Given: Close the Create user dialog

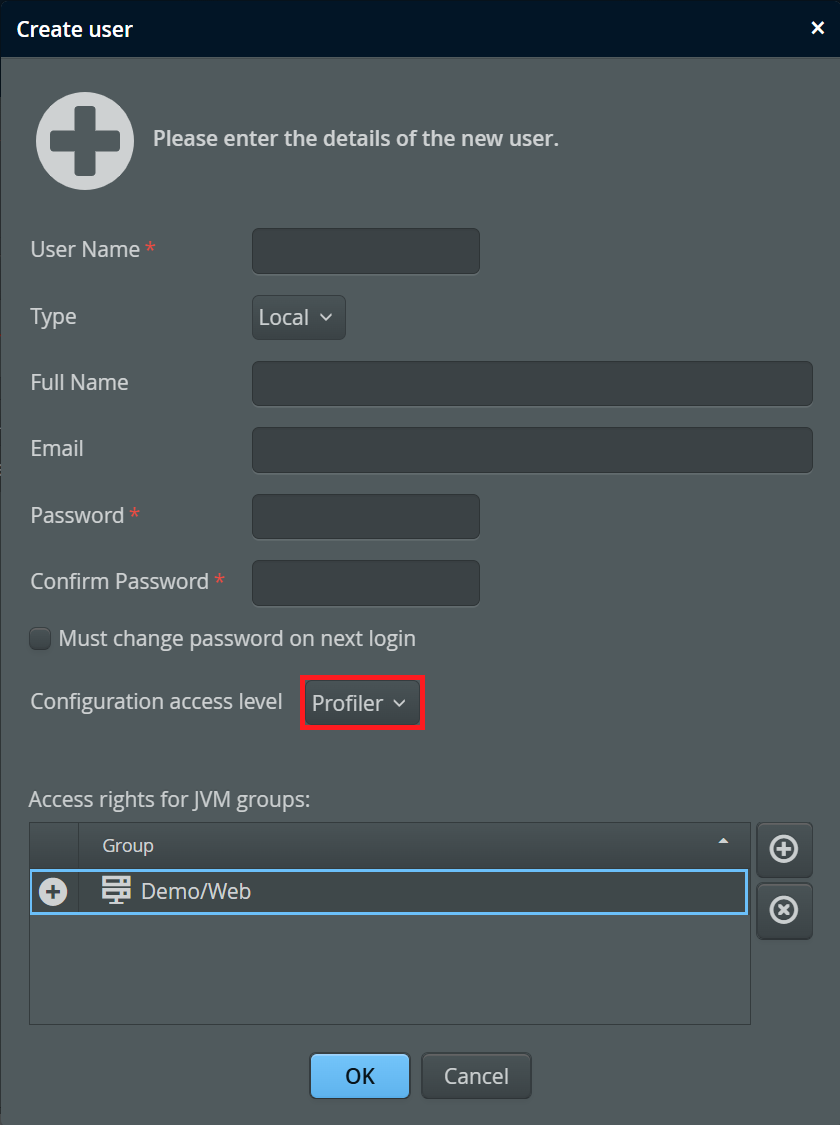Looking at the screenshot, I should (817, 28).
